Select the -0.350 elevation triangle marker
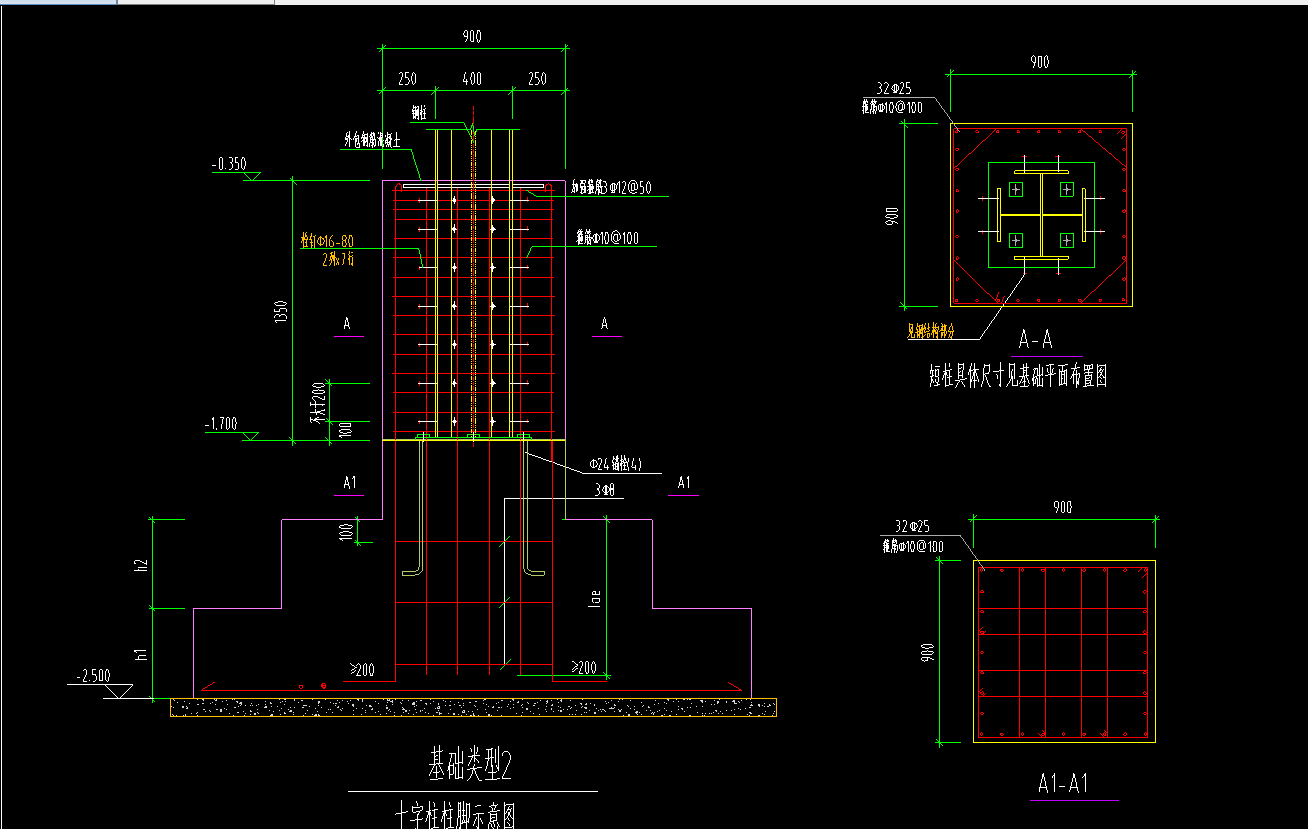Image resolution: width=1308 pixels, height=829 pixels. point(253,177)
